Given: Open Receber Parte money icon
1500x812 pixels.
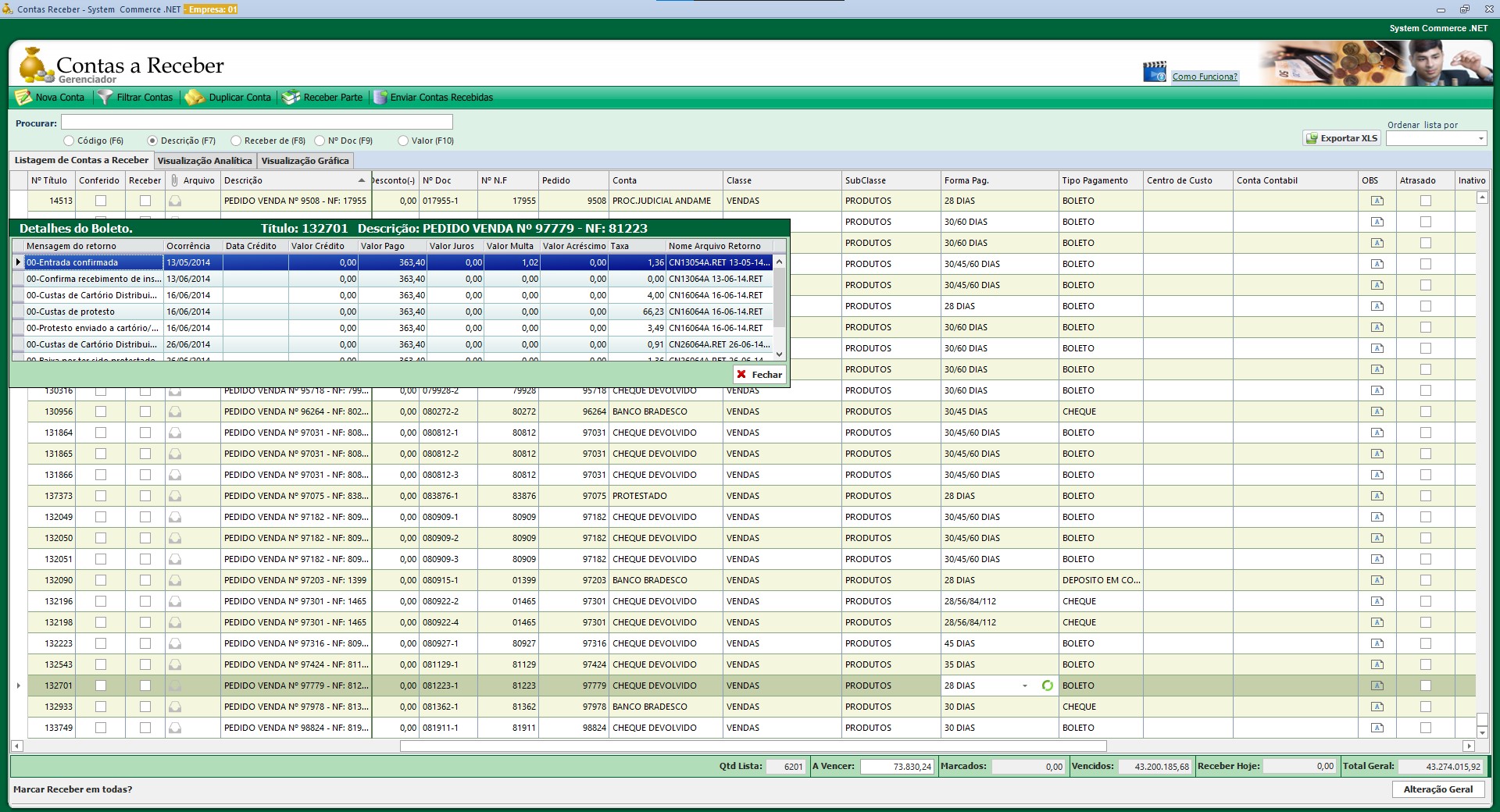Looking at the screenshot, I should point(291,98).
